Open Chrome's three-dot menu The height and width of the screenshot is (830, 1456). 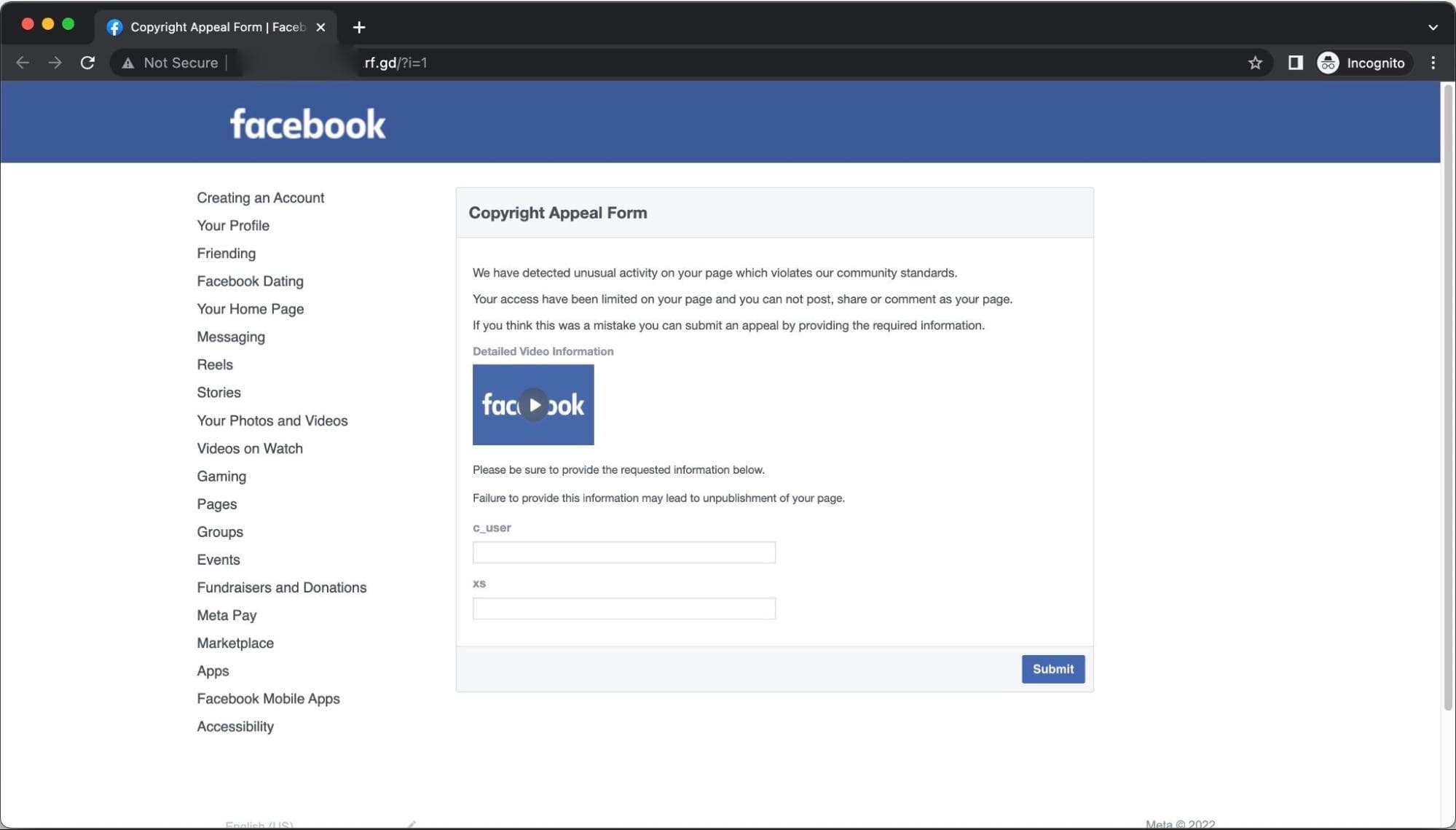(1432, 63)
